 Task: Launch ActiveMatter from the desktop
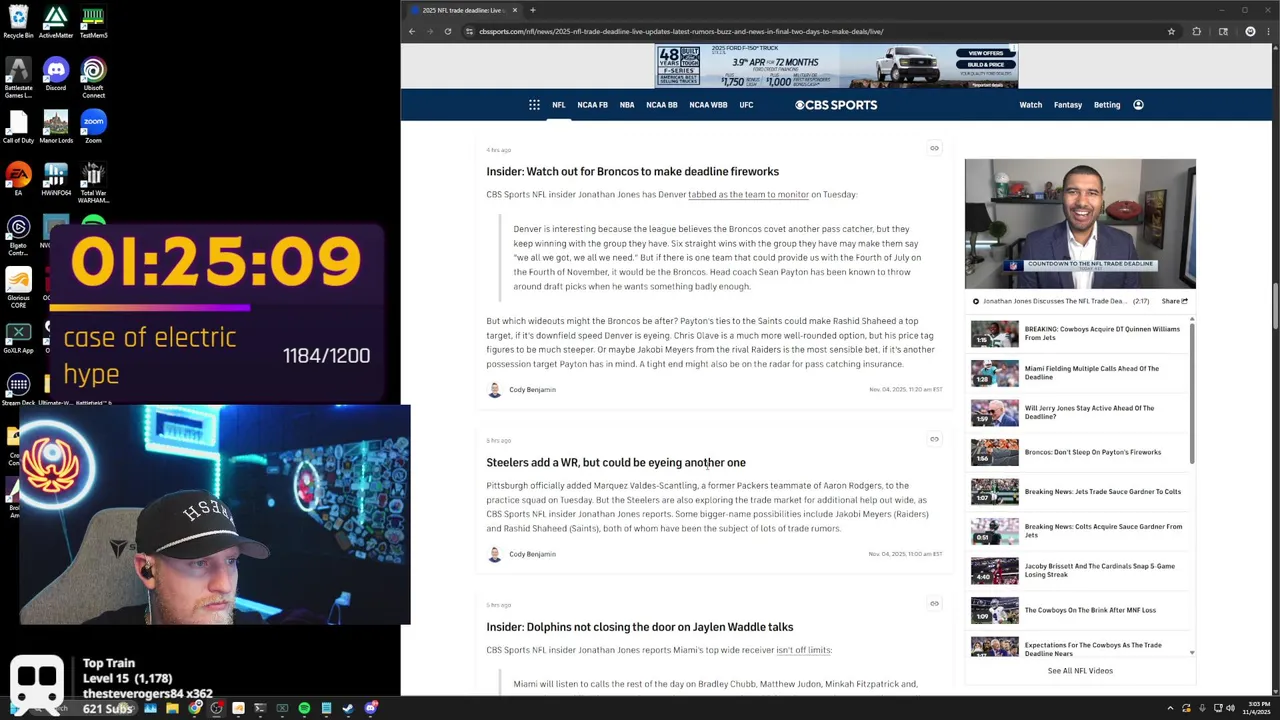point(56,22)
